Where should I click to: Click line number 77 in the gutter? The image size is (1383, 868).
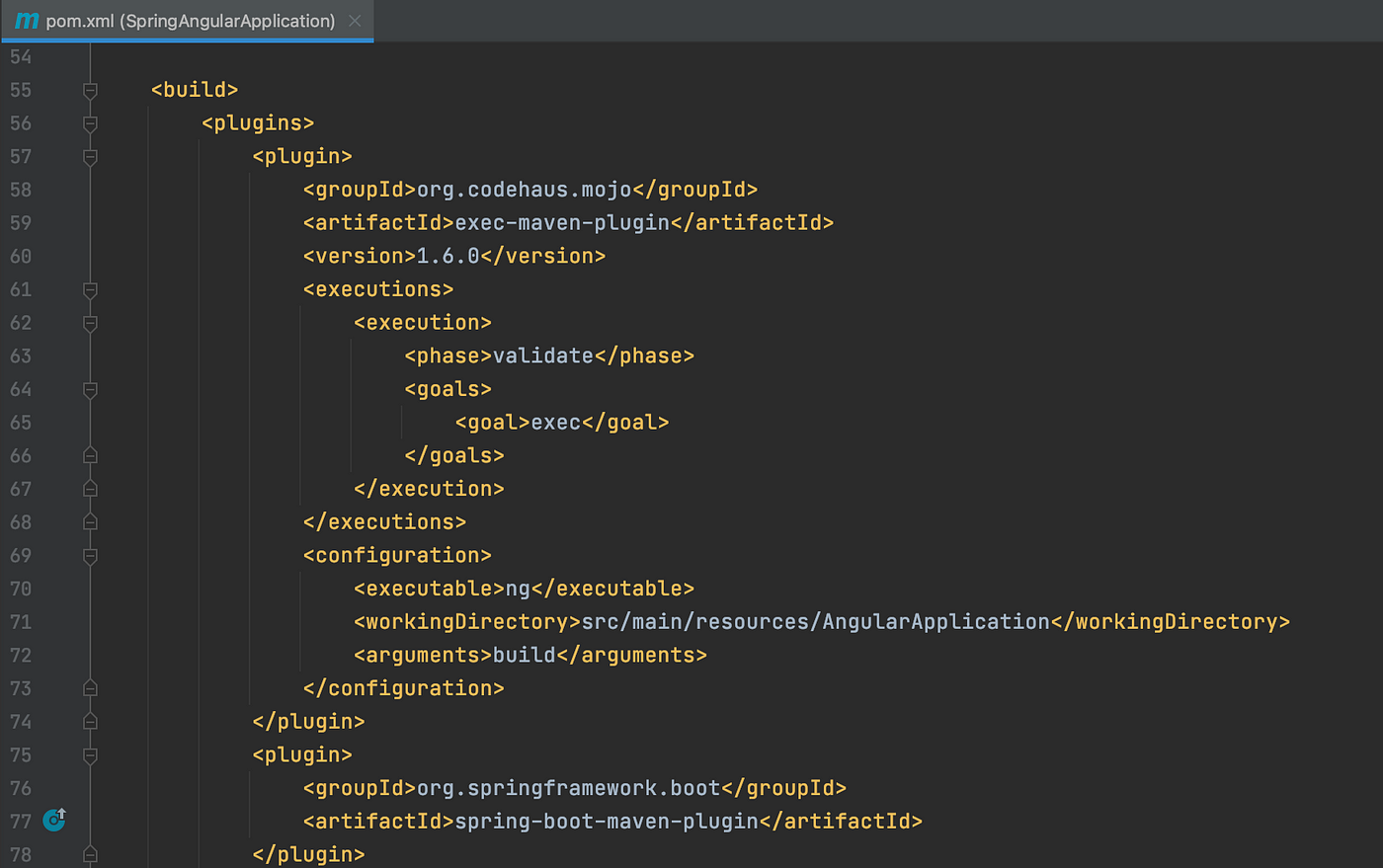click(x=21, y=822)
